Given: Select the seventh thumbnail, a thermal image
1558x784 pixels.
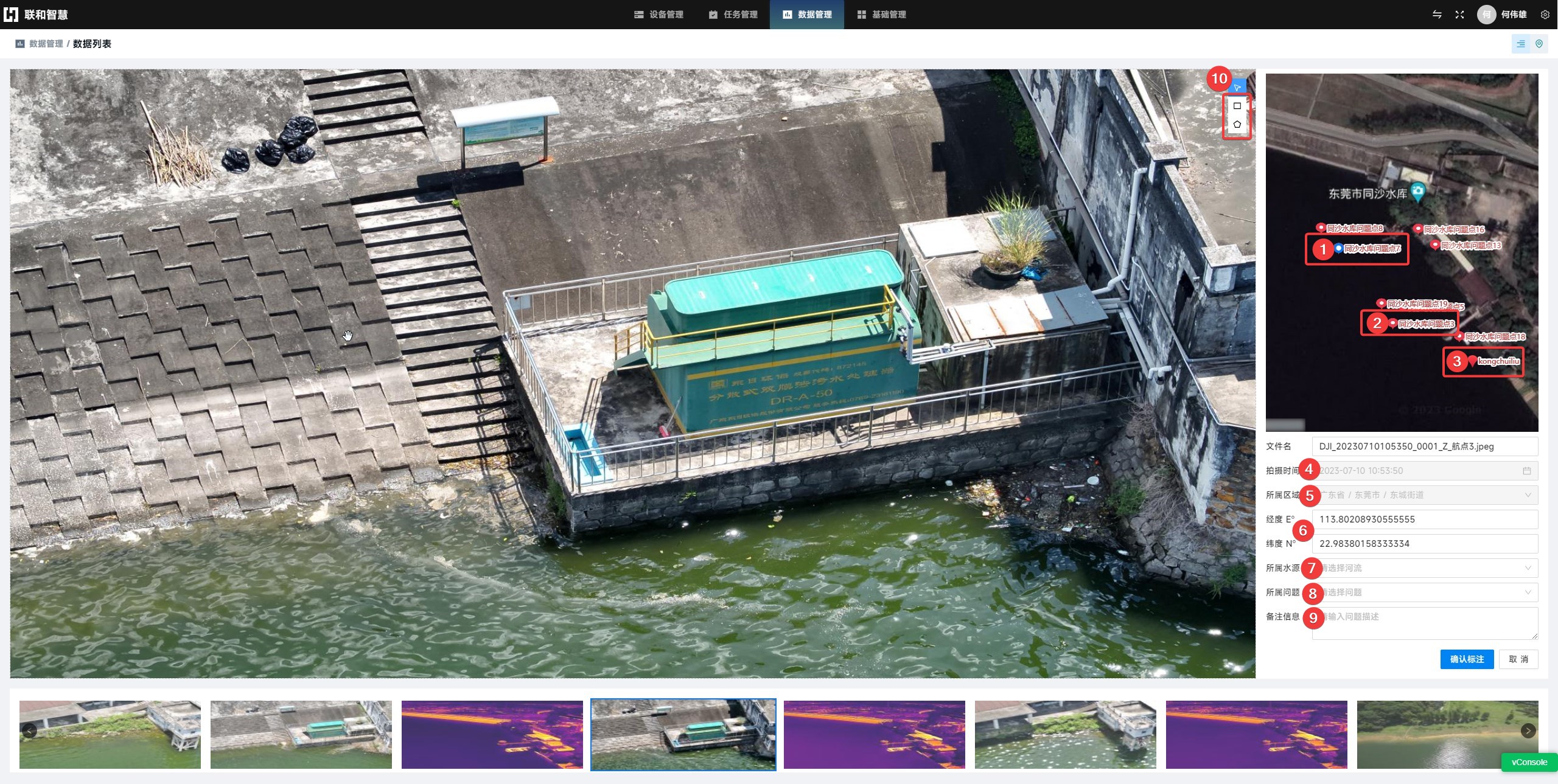Looking at the screenshot, I should 1257,735.
